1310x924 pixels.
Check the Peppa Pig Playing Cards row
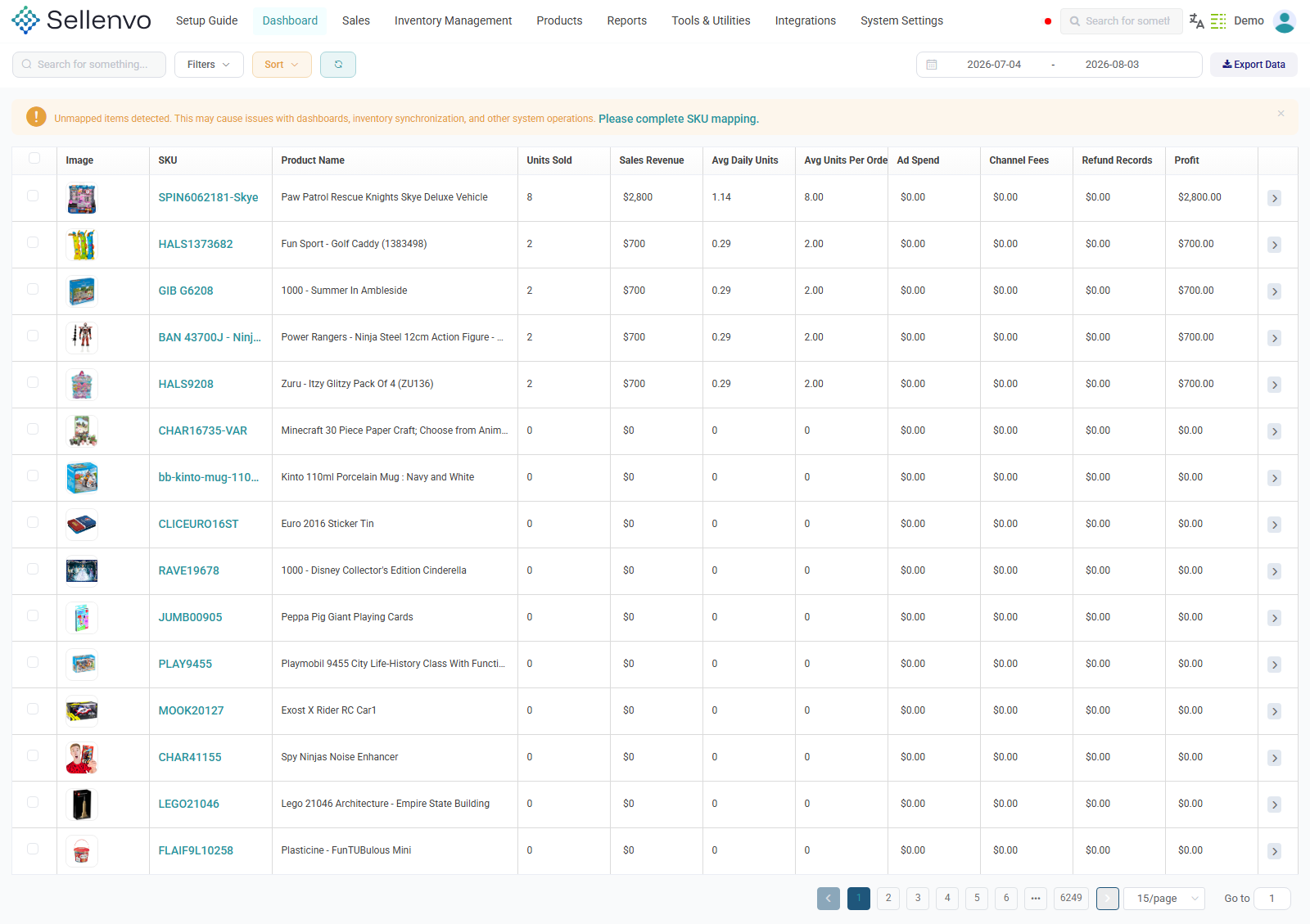(x=33, y=615)
